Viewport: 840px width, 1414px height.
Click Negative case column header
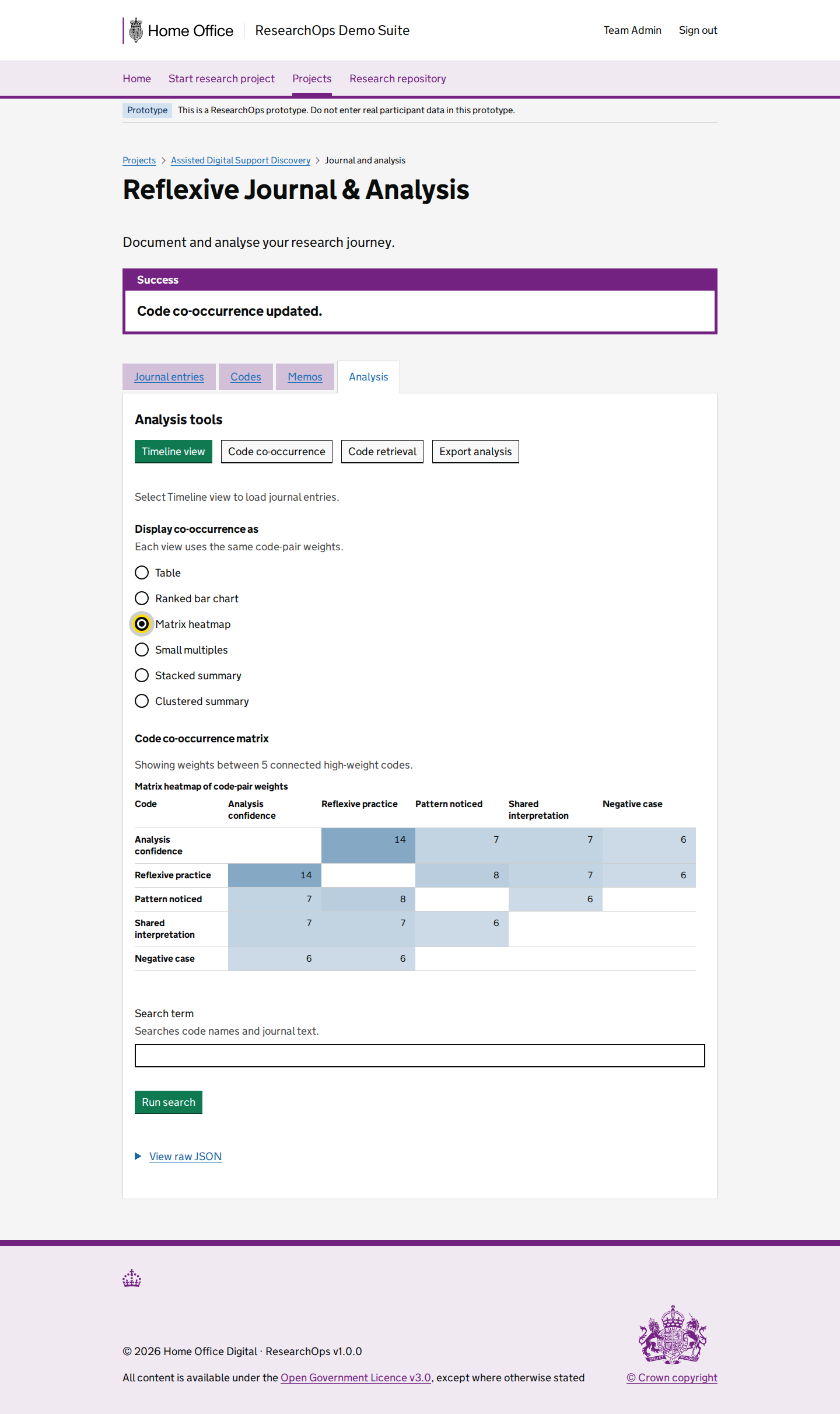click(x=632, y=804)
